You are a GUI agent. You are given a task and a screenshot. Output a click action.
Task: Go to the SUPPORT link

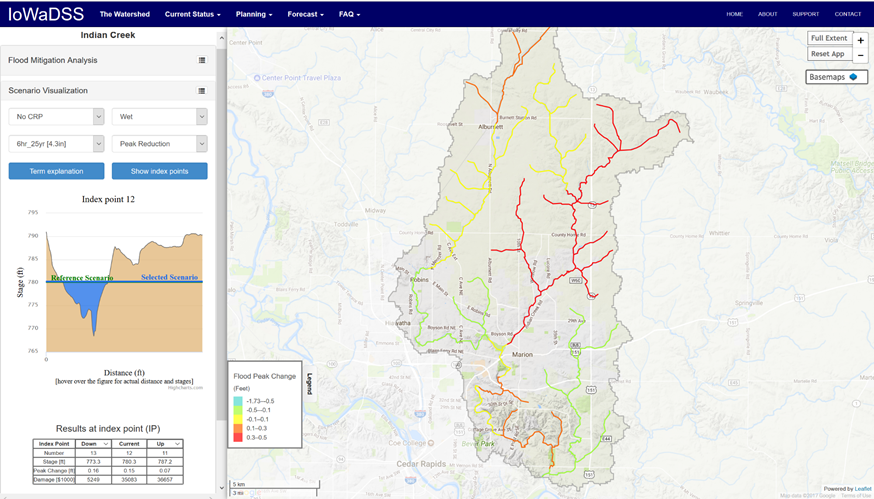(x=805, y=14)
